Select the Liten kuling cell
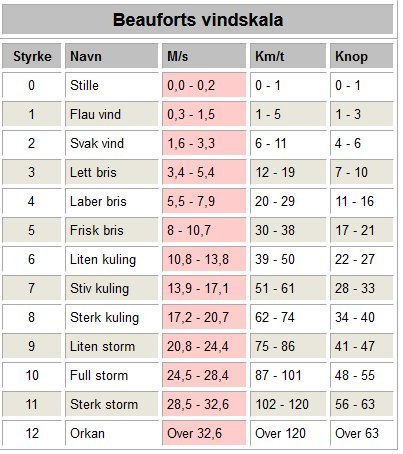 pyautogui.click(x=112, y=259)
